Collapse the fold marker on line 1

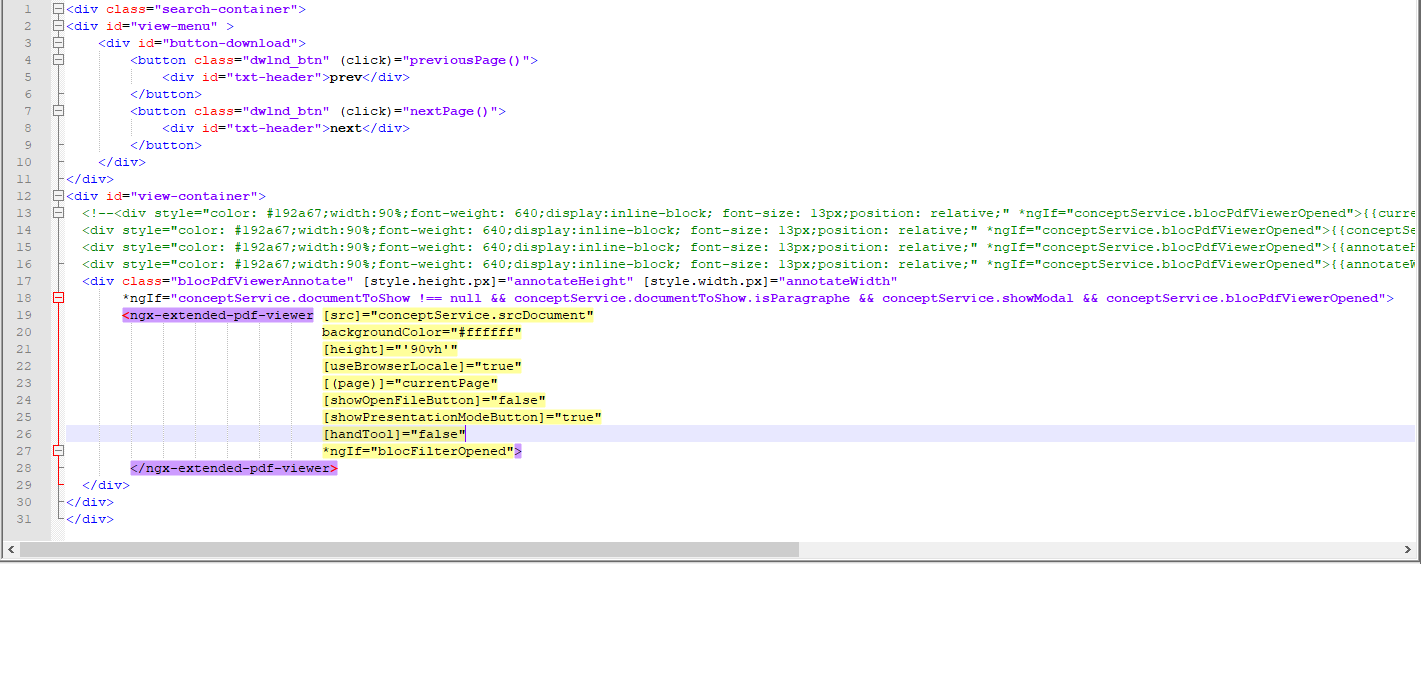[x=58, y=9]
